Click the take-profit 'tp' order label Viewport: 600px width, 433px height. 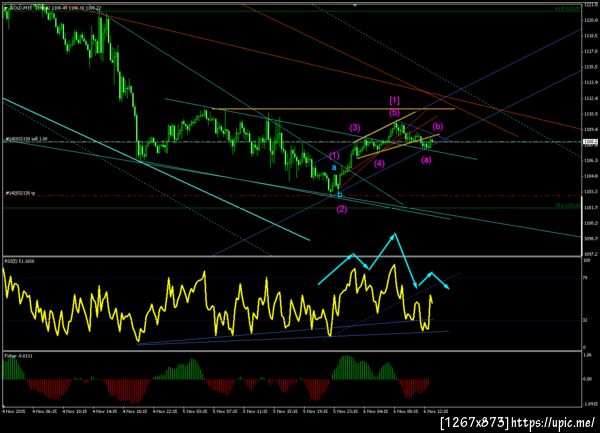(x=20, y=194)
